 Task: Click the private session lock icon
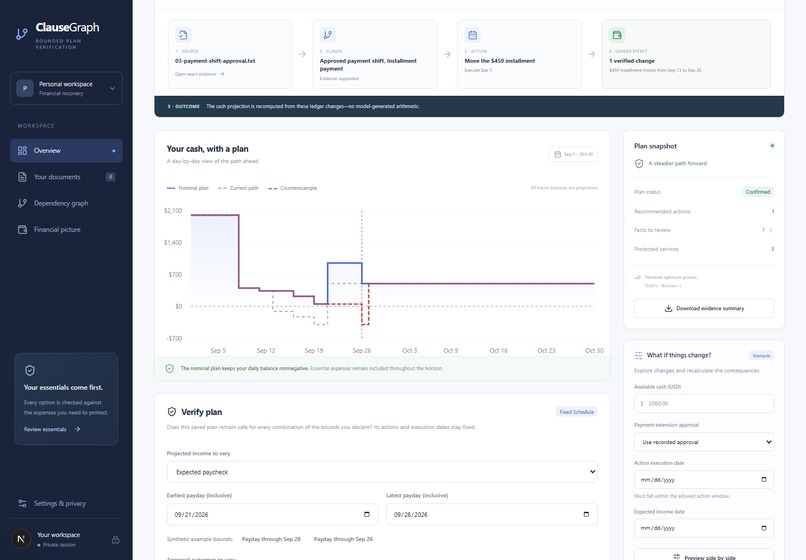point(115,539)
